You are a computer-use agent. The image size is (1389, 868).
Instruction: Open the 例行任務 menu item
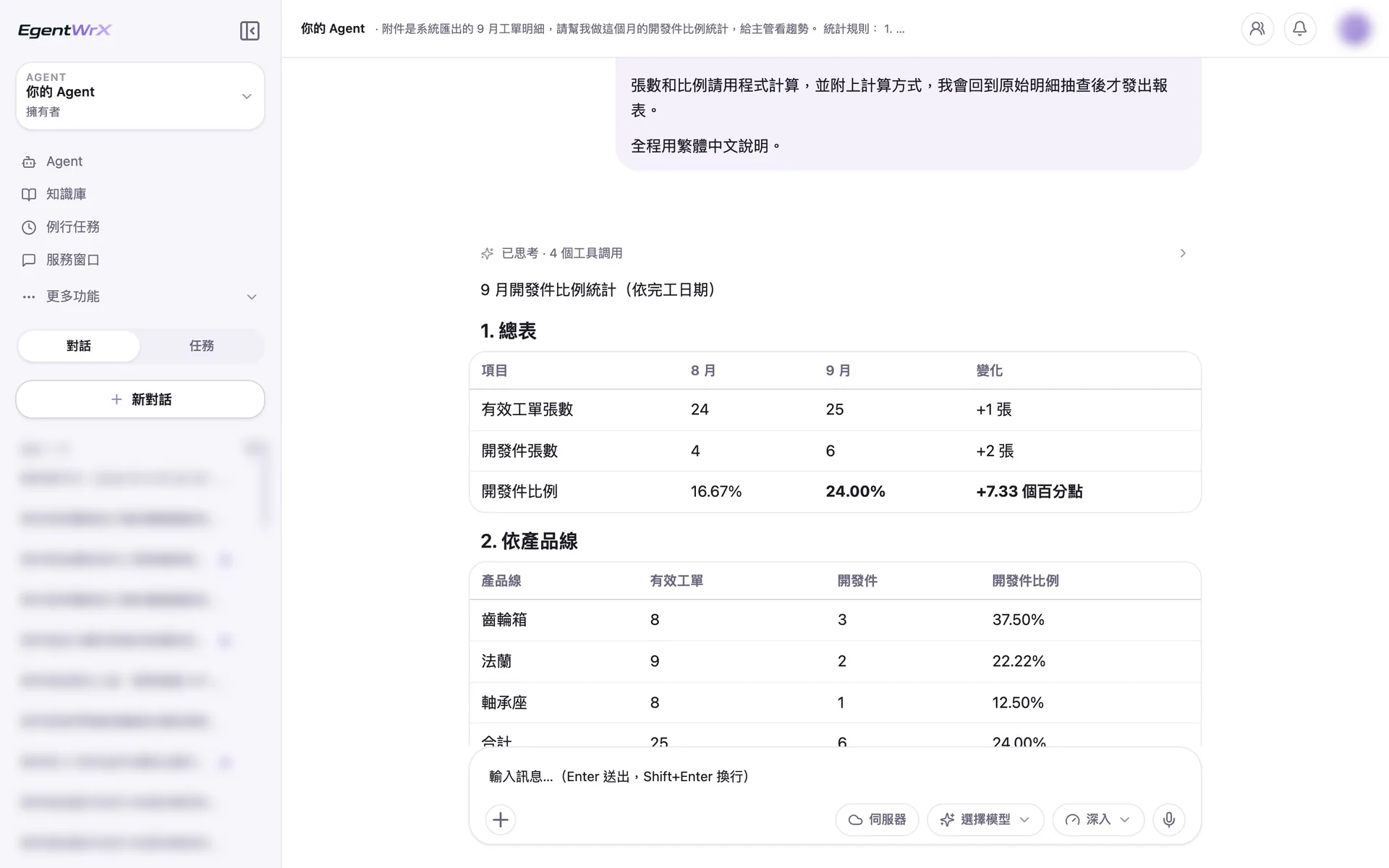pos(140,226)
